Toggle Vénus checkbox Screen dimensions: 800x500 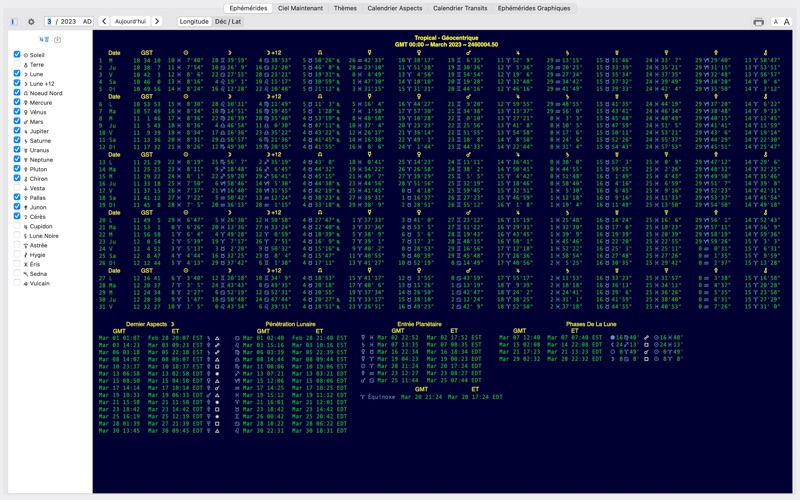[x=17, y=111]
